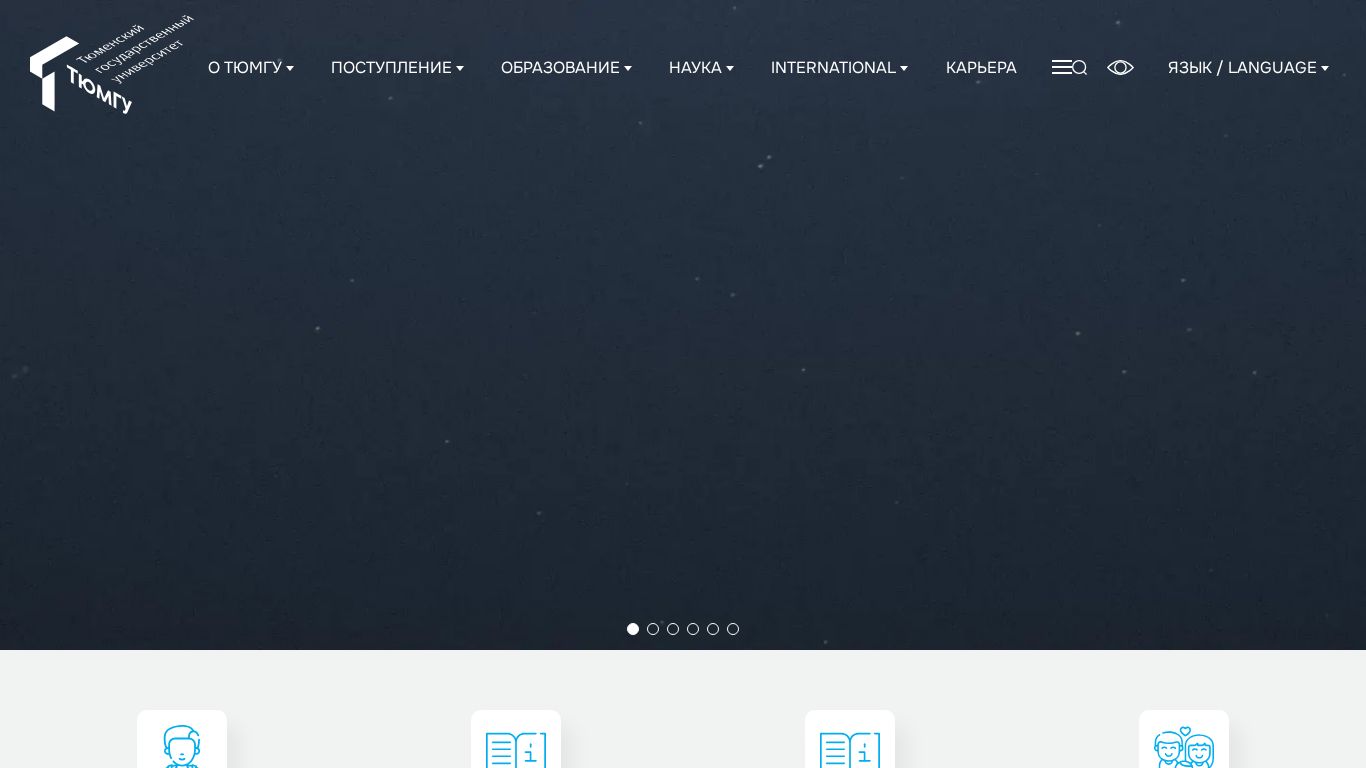1366x768 pixels.
Task: Select the third slider dot
Action: (673, 629)
